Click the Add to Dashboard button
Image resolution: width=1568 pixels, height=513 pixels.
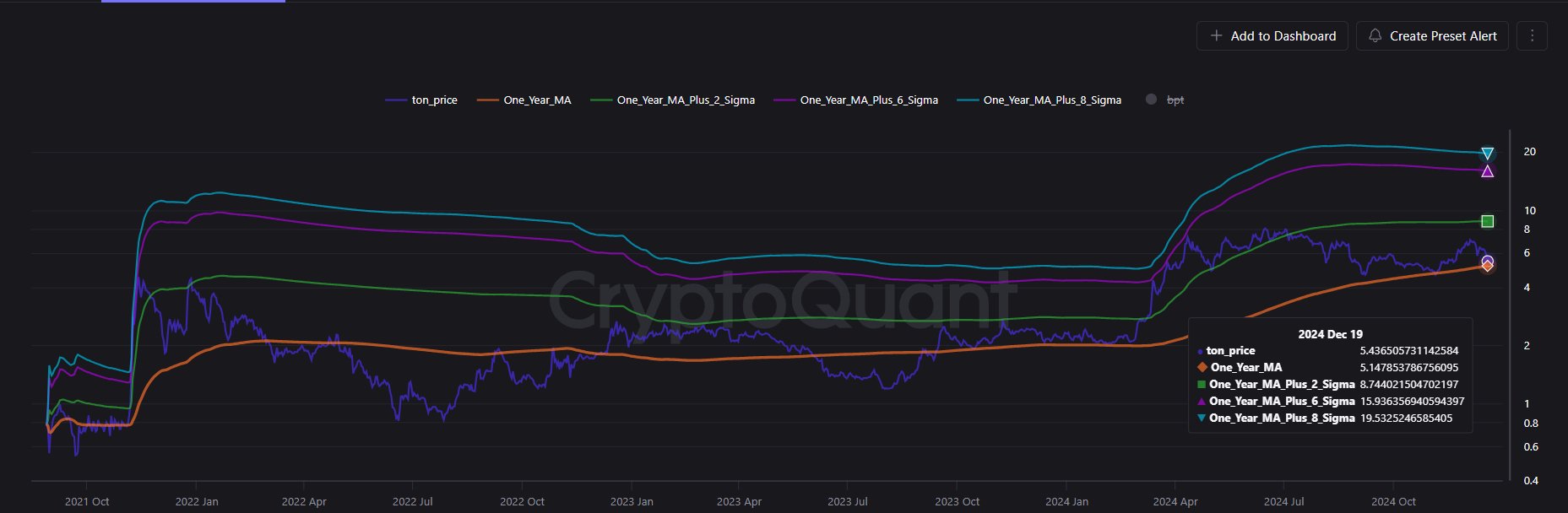pos(1272,35)
